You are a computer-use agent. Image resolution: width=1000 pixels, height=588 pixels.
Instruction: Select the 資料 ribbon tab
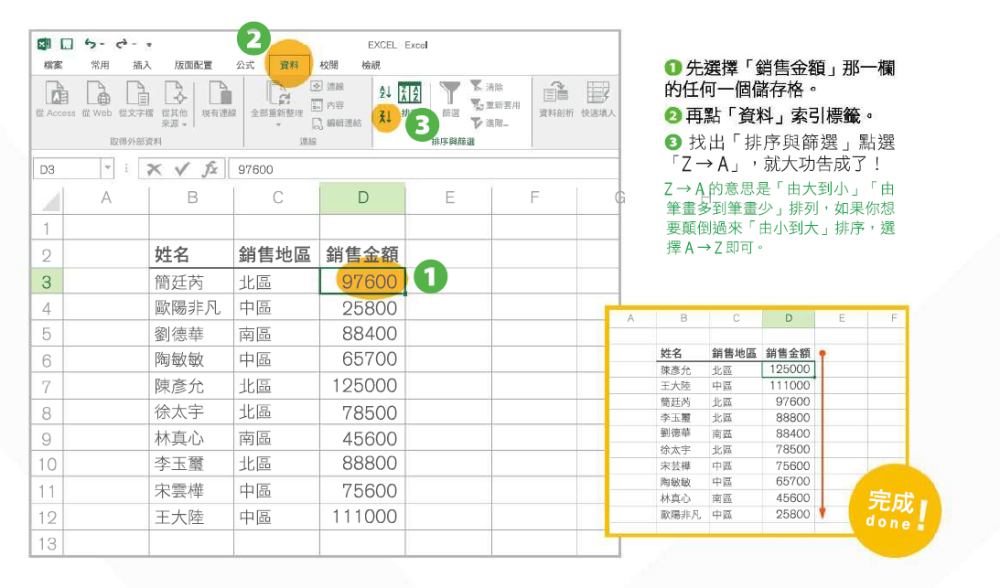289,65
